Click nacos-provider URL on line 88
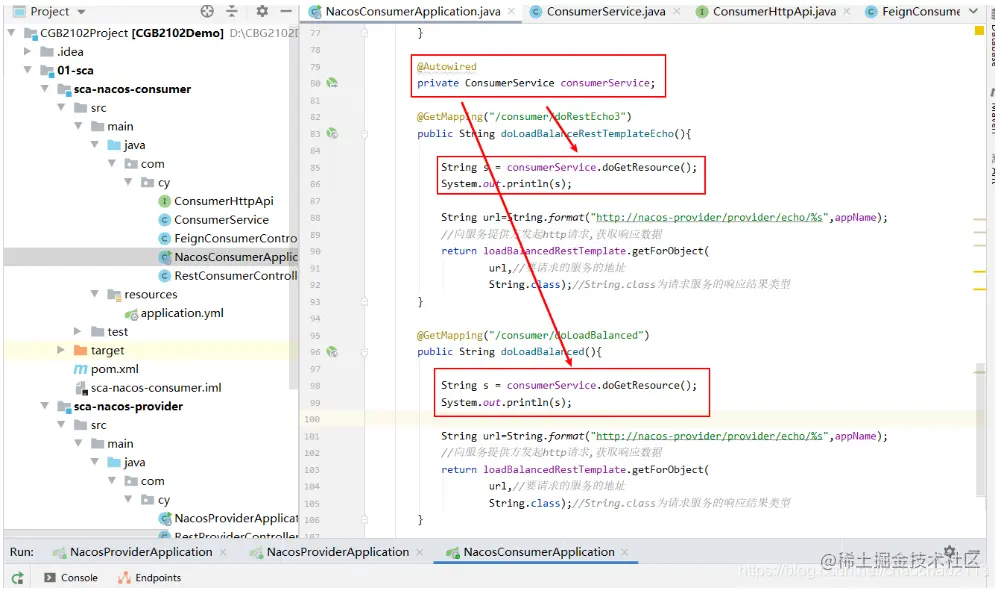Viewport: 999px width, 589px height. click(709, 217)
